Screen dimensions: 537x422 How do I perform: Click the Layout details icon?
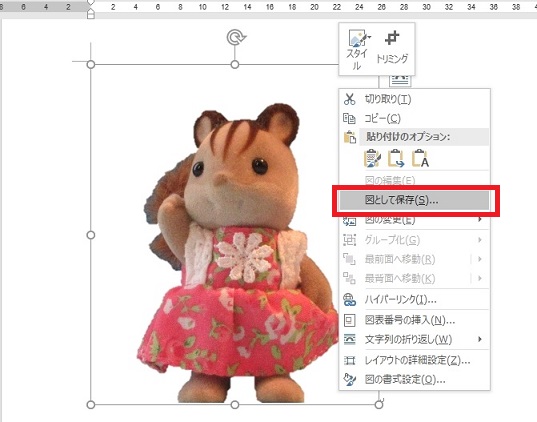pos(349,360)
